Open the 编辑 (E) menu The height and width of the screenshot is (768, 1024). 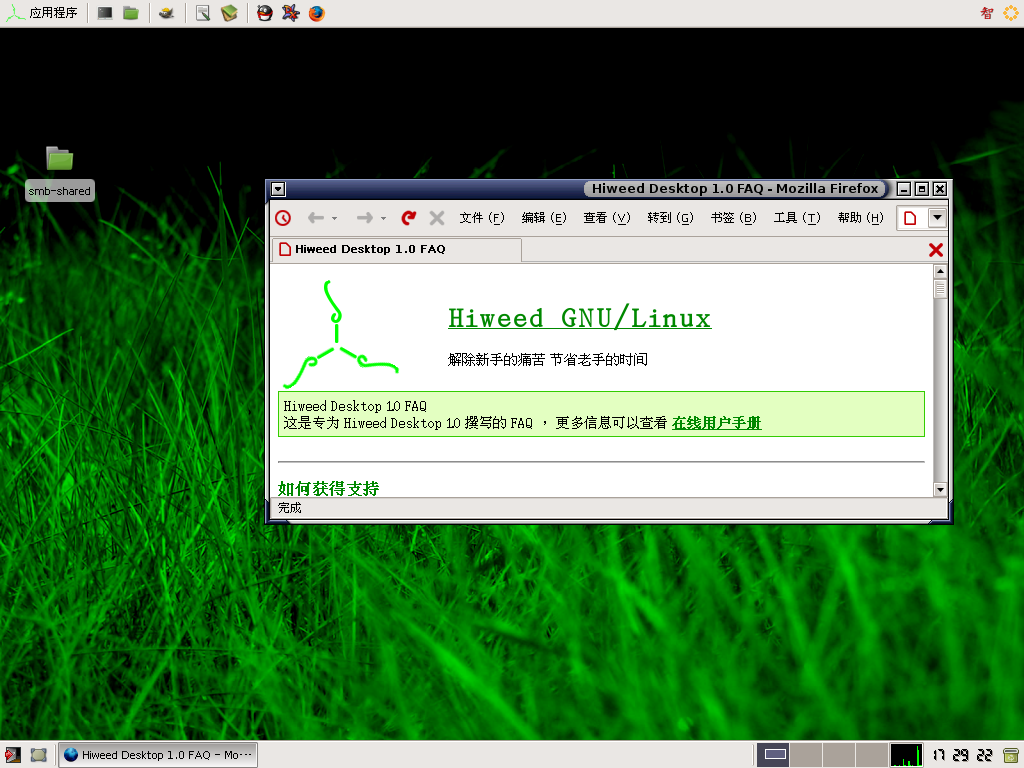point(544,218)
